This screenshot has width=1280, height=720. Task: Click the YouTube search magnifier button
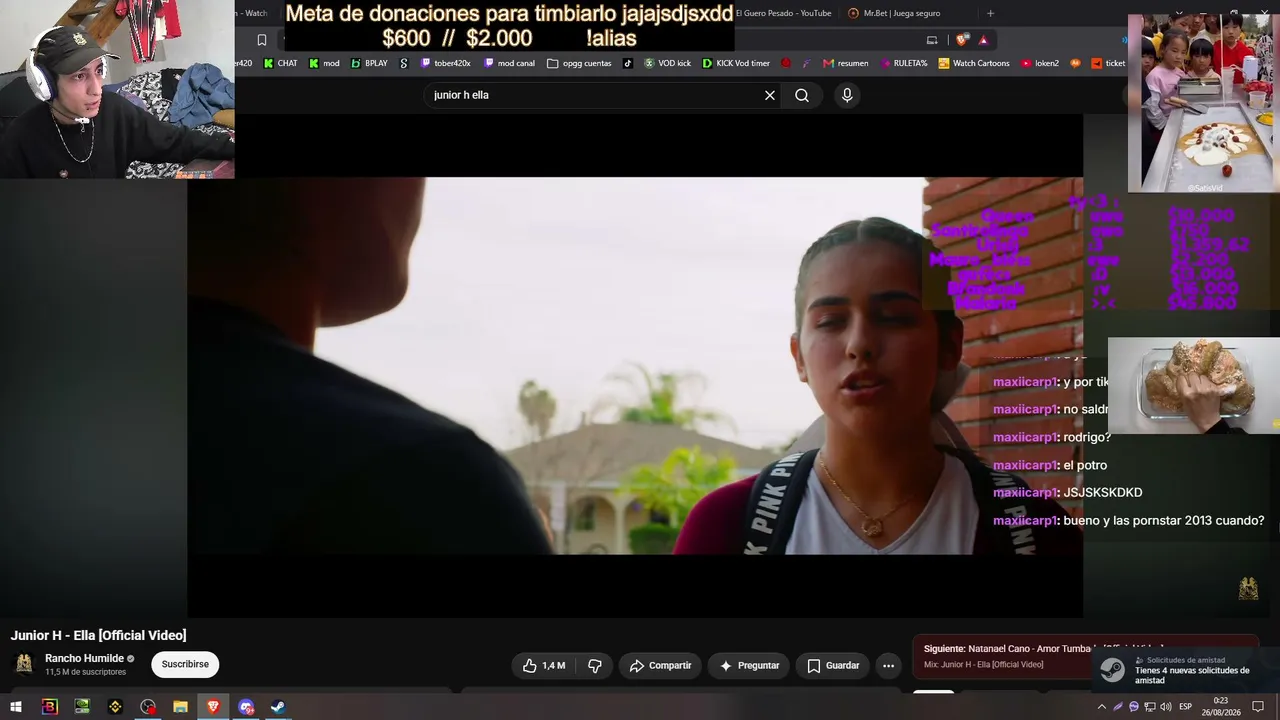tap(802, 95)
